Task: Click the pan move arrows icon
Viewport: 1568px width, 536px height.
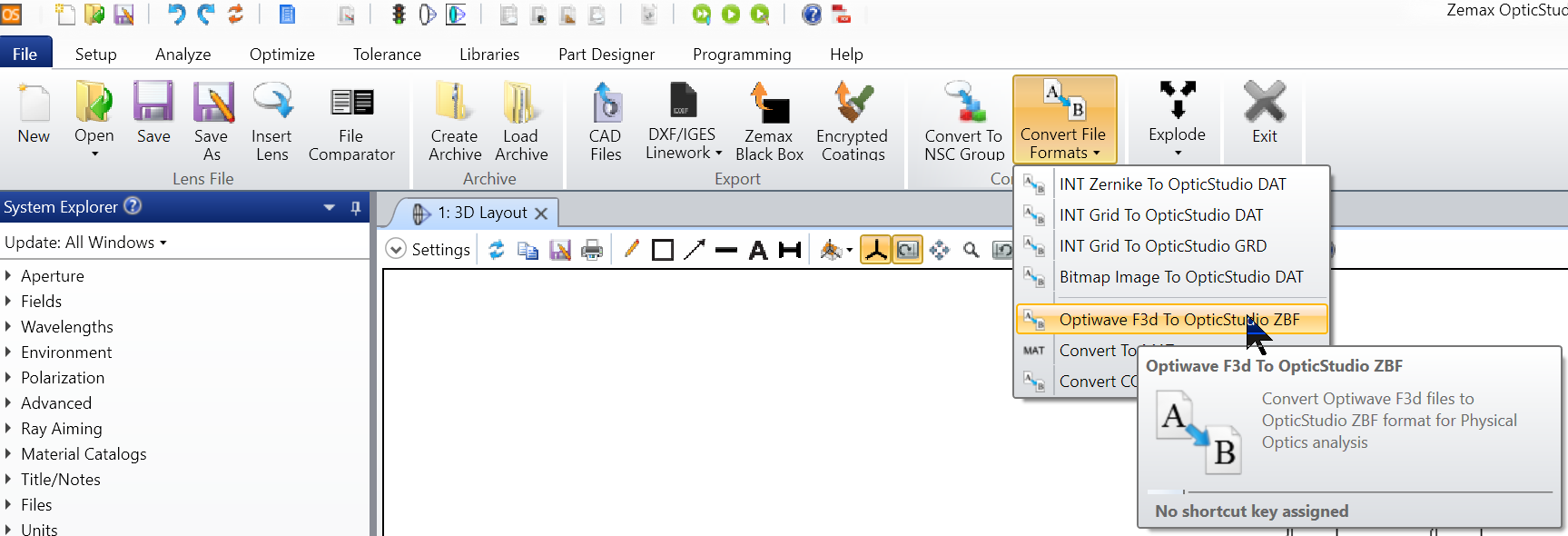Action: click(x=940, y=250)
